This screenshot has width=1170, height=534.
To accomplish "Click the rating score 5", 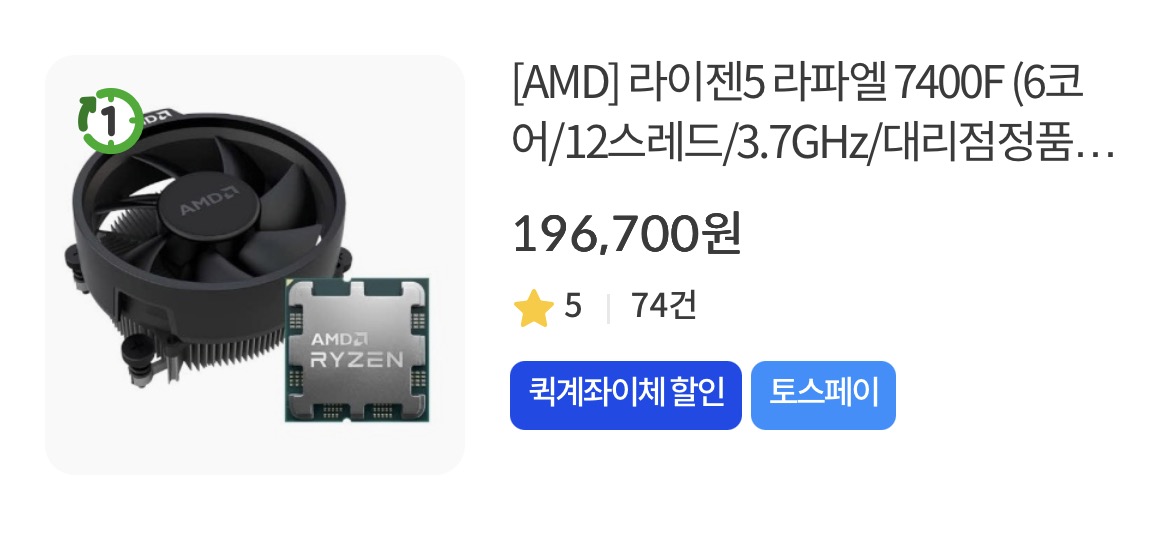I will point(572,306).
